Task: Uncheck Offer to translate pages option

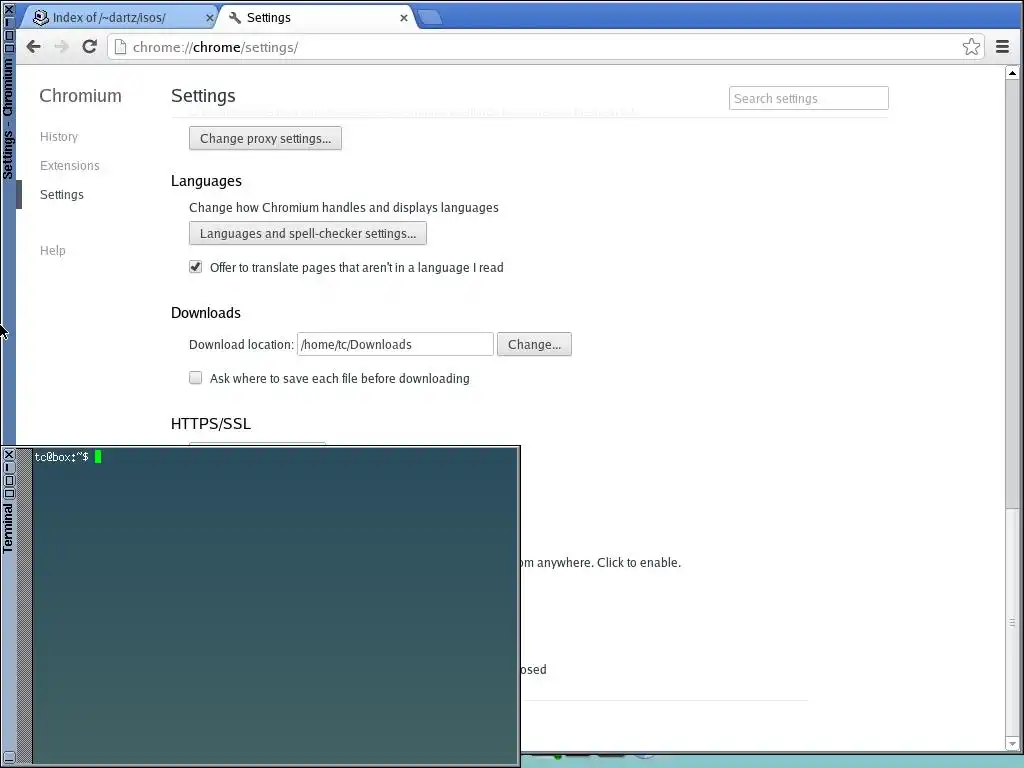Action: click(195, 267)
